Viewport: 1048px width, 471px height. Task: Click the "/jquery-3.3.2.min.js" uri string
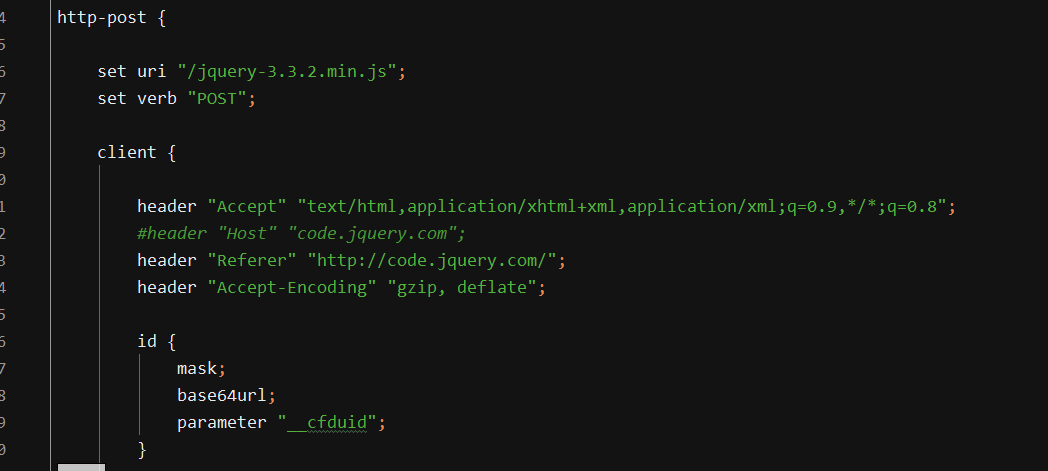click(287, 71)
